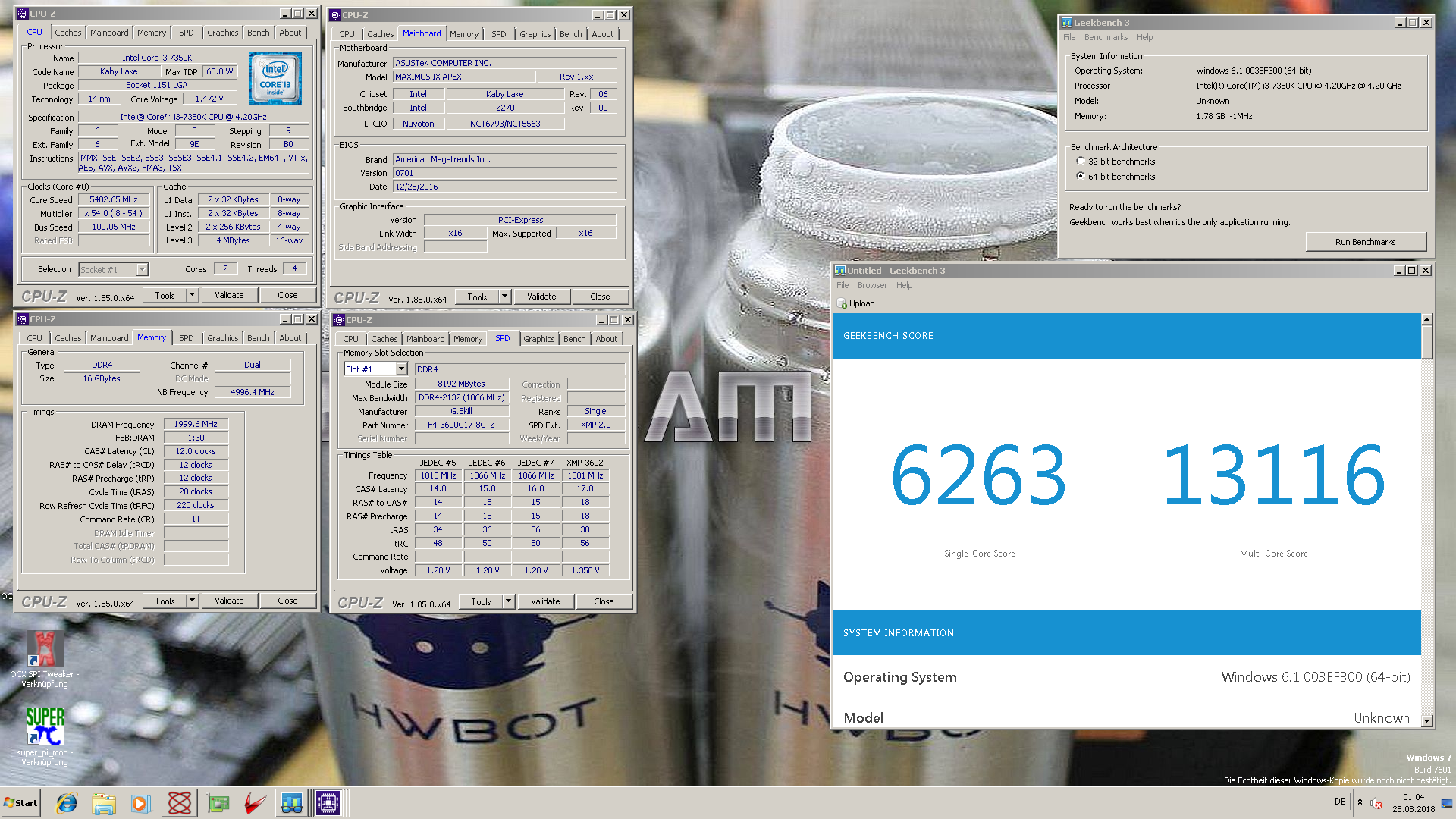Click the muted volume tray icon
This screenshot has width=1456, height=819.
(x=1376, y=803)
